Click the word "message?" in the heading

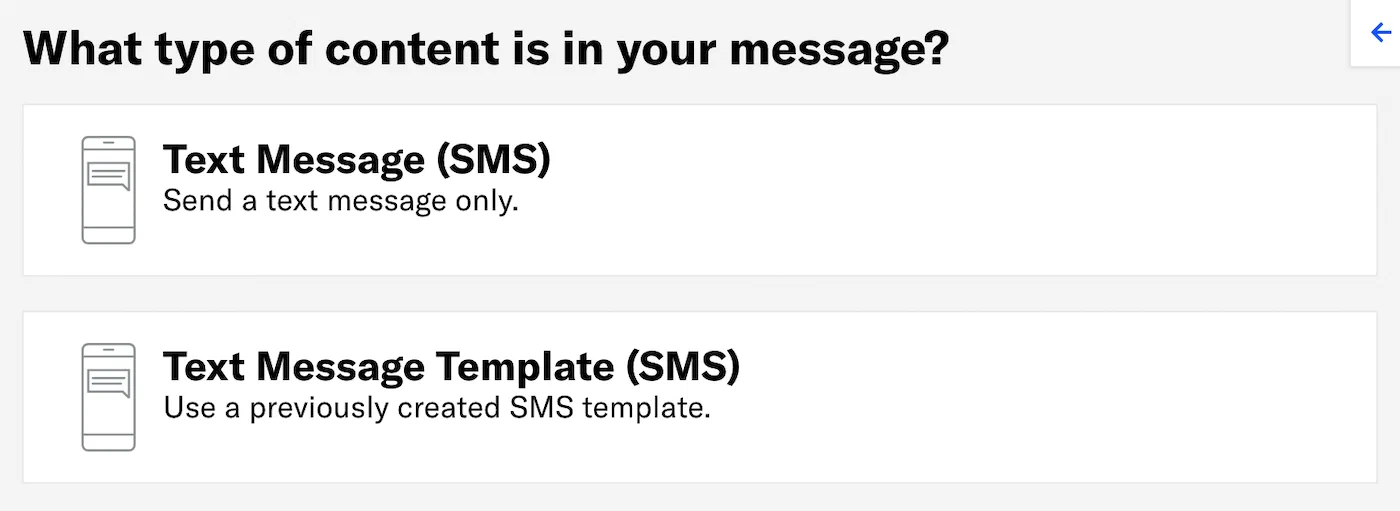point(838,48)
